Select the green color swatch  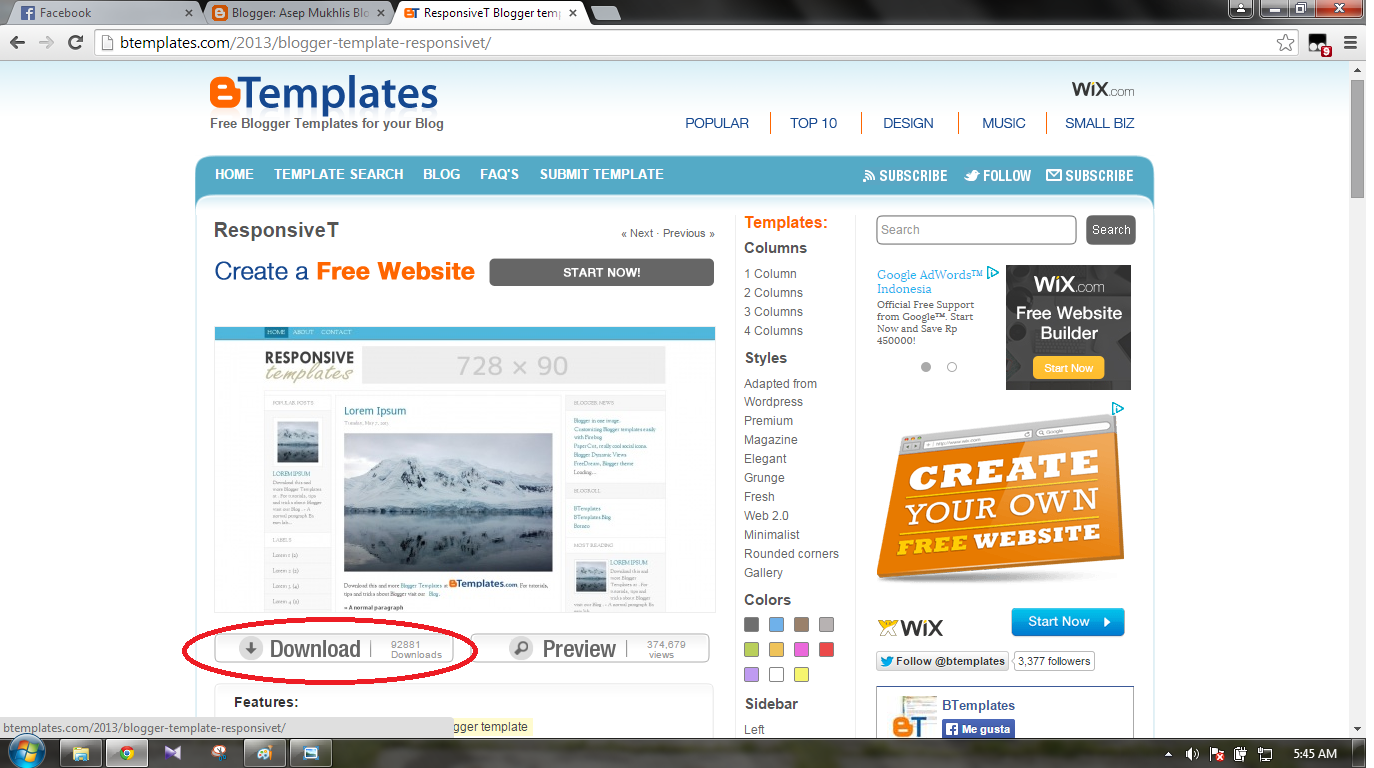point(751,650)
